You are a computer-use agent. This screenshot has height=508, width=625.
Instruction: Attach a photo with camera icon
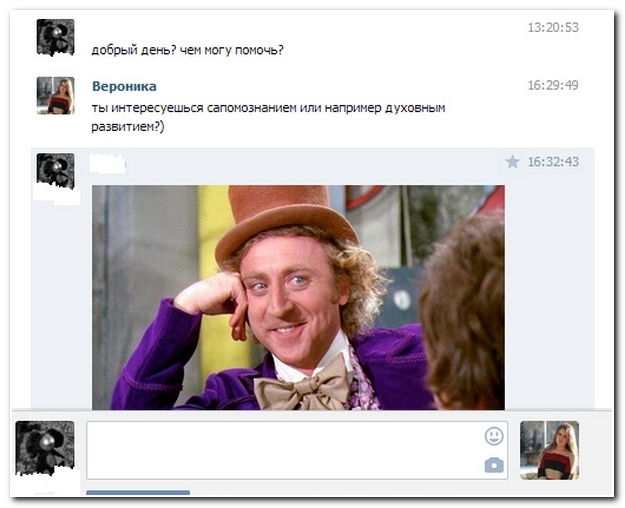494,465
